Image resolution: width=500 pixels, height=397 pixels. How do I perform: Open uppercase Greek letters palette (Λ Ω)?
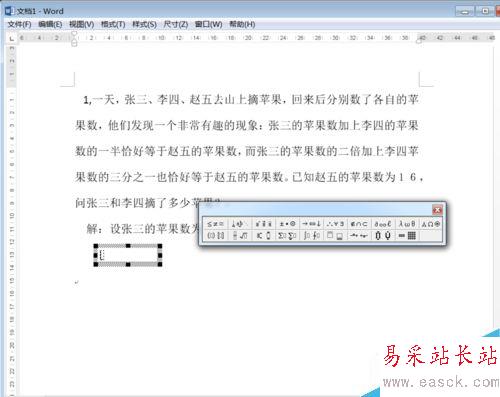(431, 224)
